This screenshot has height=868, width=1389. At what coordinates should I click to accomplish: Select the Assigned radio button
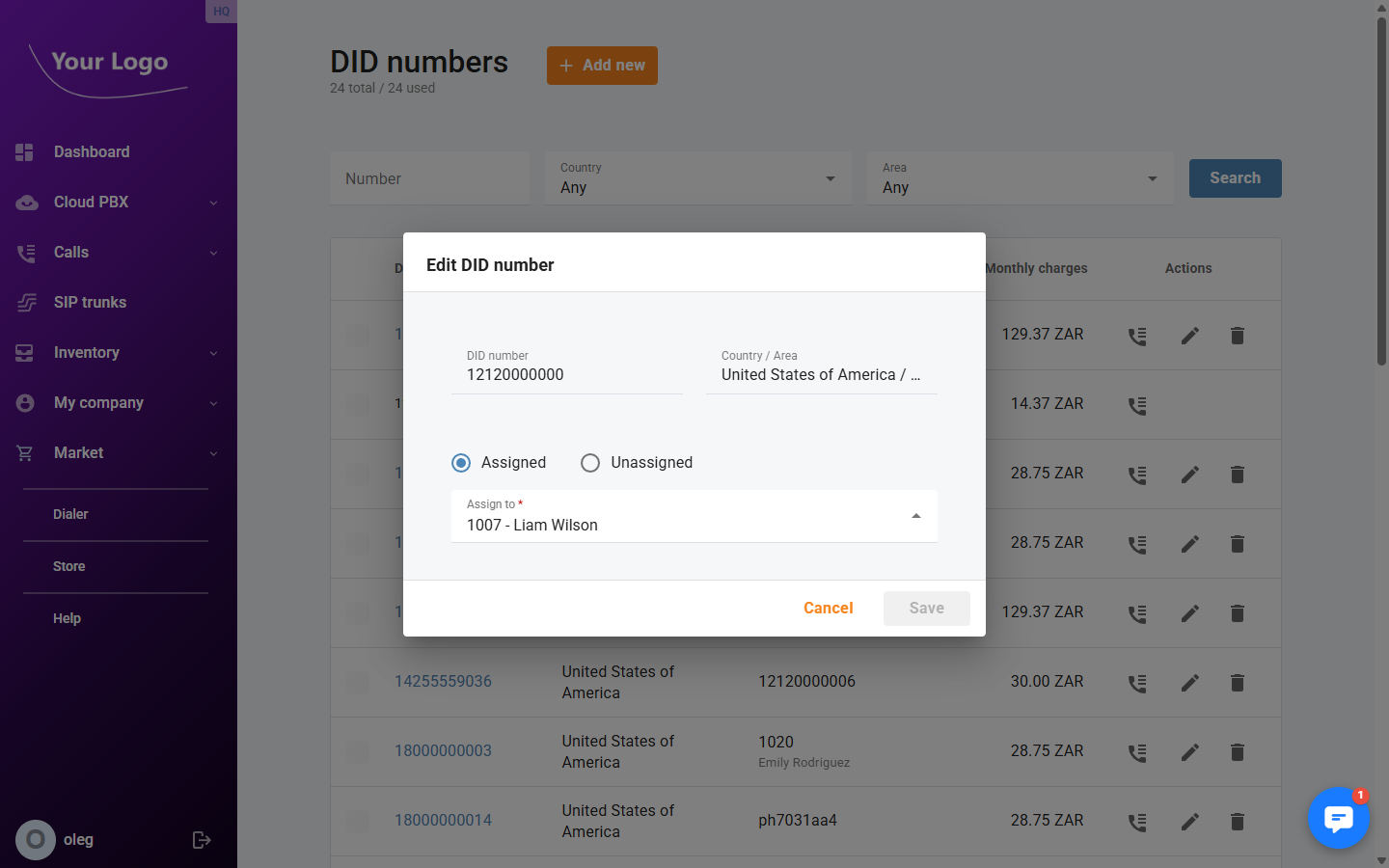[460, 462]
